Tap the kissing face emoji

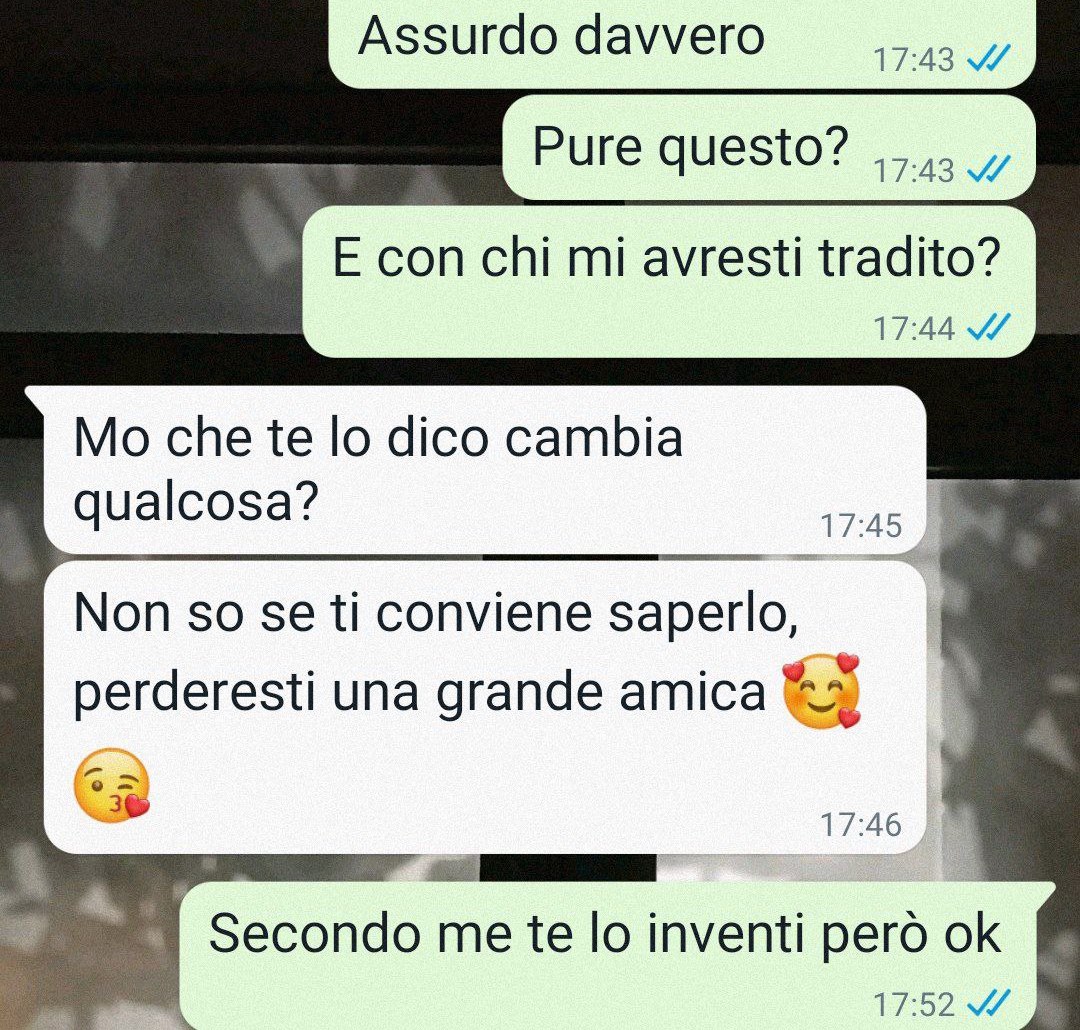112,785
